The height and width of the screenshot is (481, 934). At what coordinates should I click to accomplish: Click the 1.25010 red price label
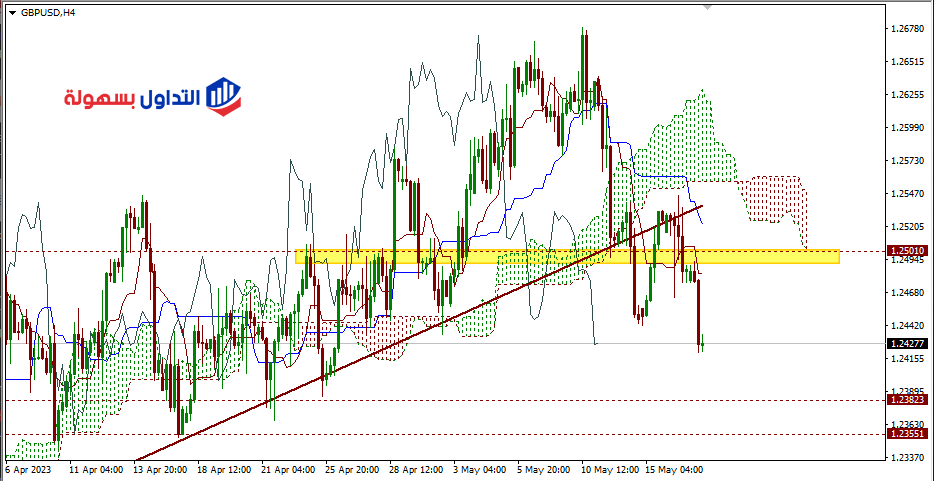(907, 250)
